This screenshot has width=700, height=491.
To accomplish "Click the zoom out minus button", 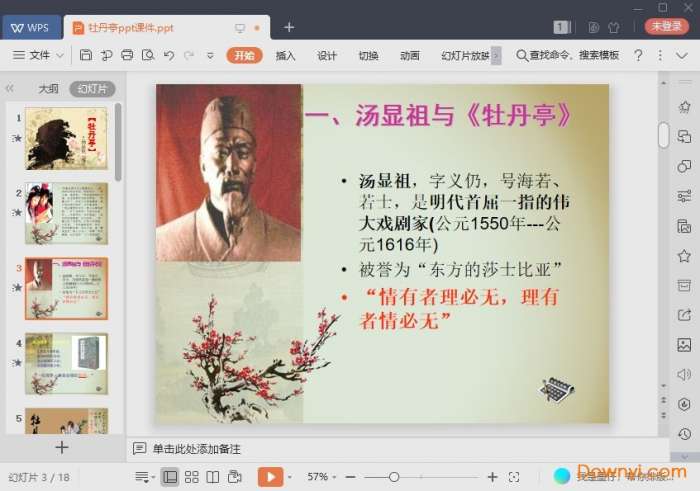I will [x=350, y=477].
